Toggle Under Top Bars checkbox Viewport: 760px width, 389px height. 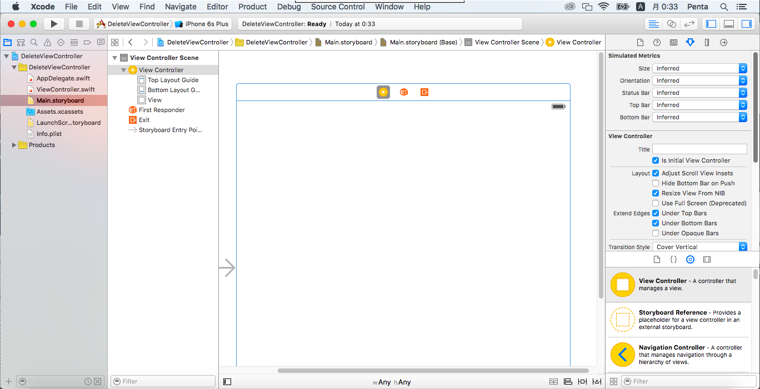655,213
